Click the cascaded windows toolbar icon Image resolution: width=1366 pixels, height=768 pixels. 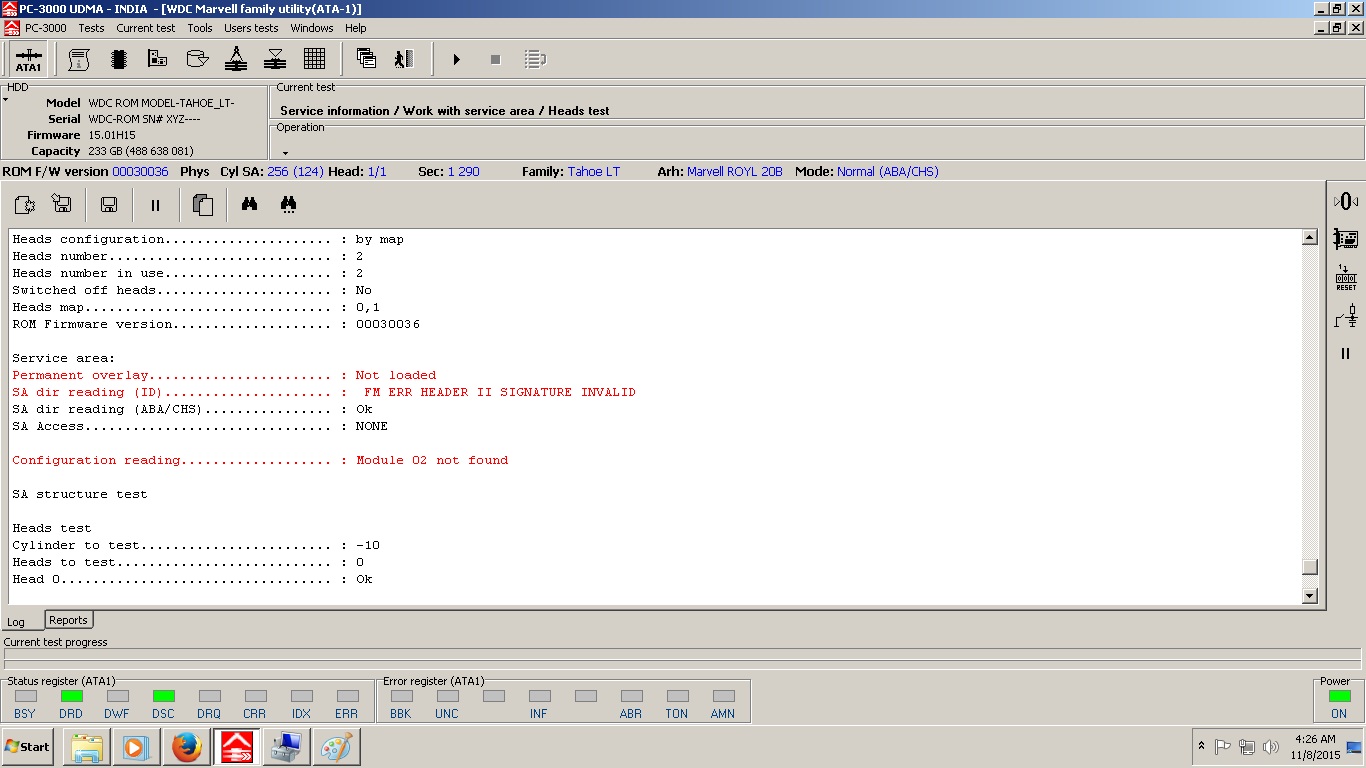pyautogui.click(x=366, y=59)
